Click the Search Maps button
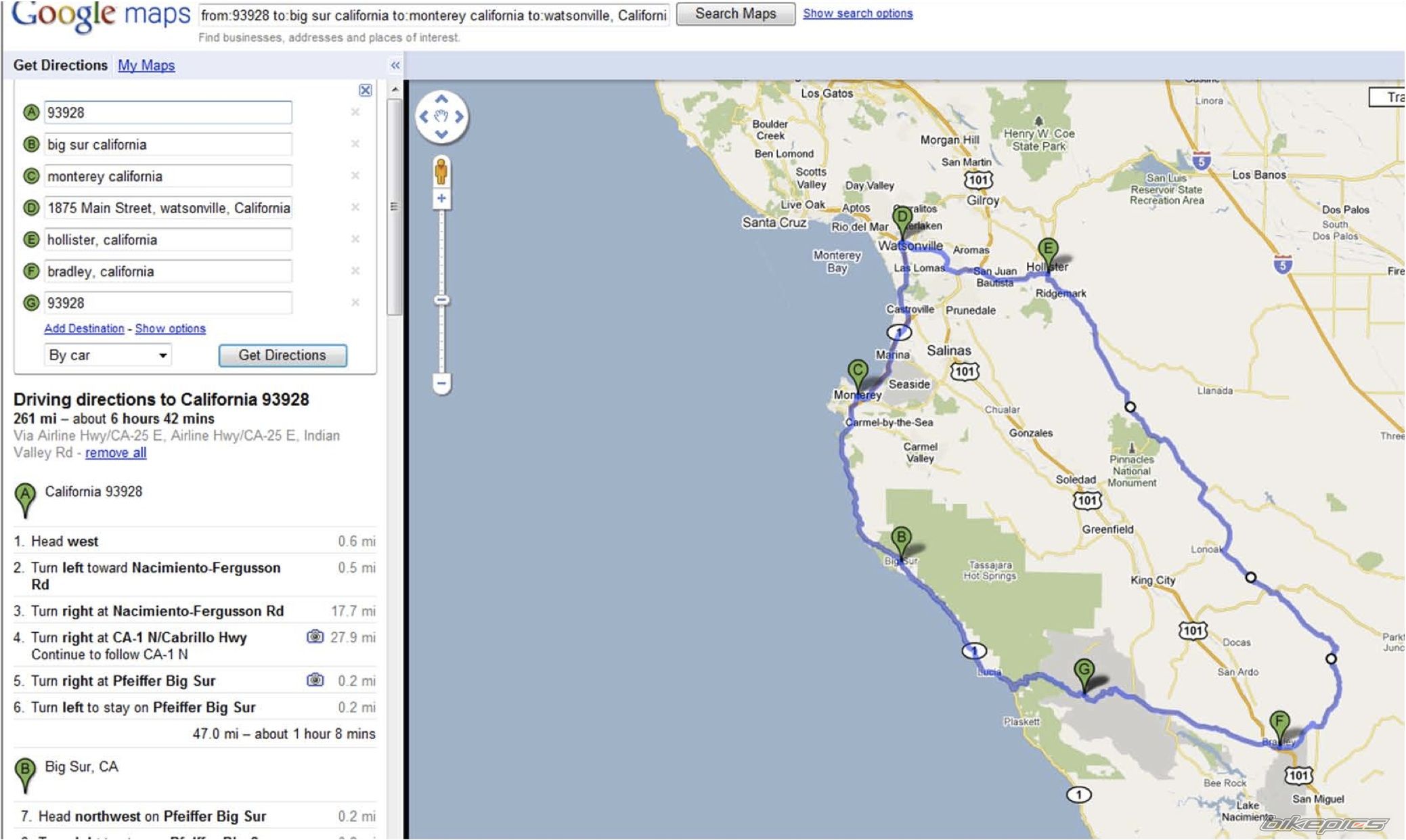Image resolution: width=1406 pixels, height=840 pixels. [x=735, y=14]
